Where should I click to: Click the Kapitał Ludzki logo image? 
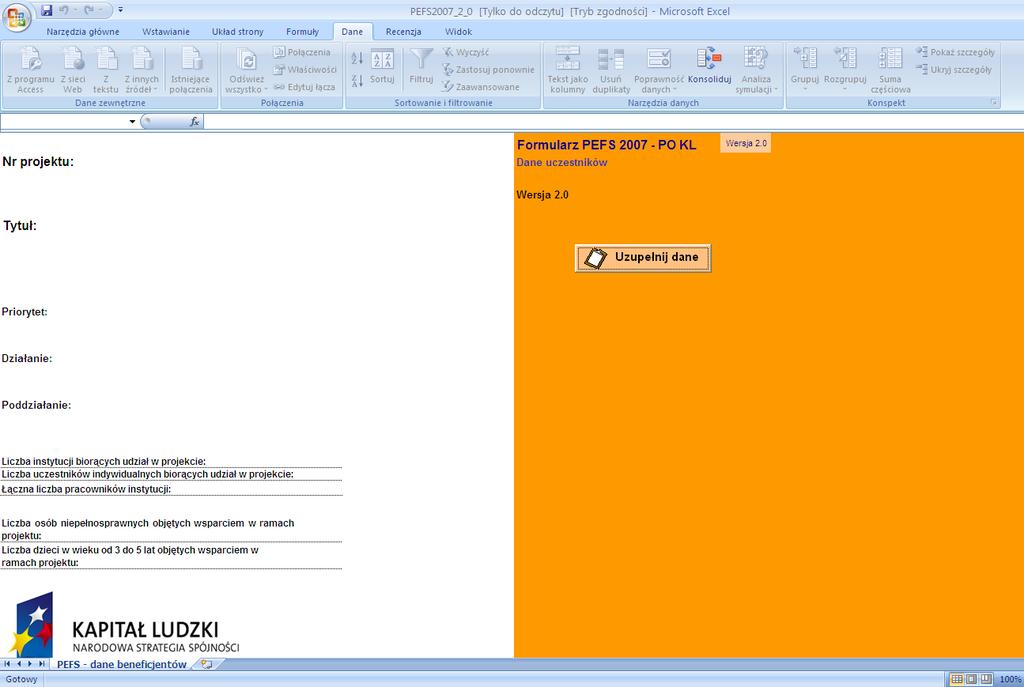124,624
